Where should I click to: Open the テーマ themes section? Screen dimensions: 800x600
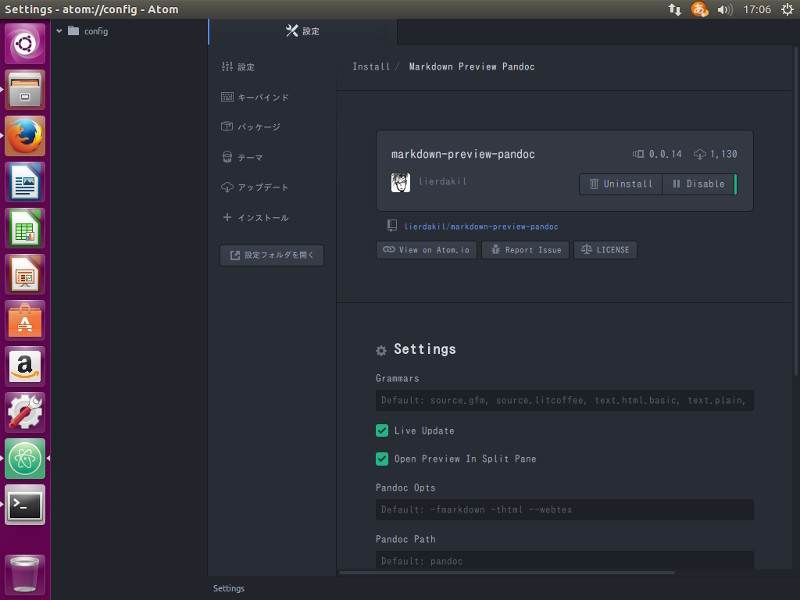pyautogui.click(x=242, y=157)
